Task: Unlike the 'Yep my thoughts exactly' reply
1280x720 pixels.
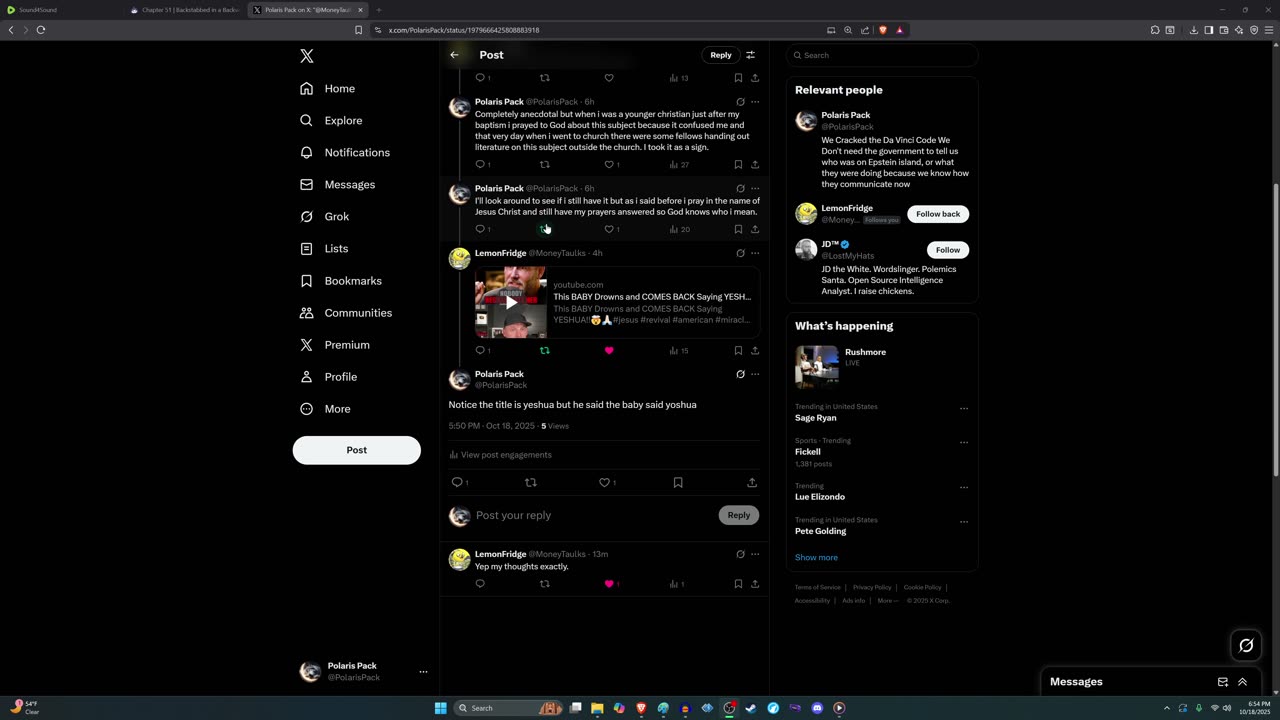Action: click(x=609, y=584)
